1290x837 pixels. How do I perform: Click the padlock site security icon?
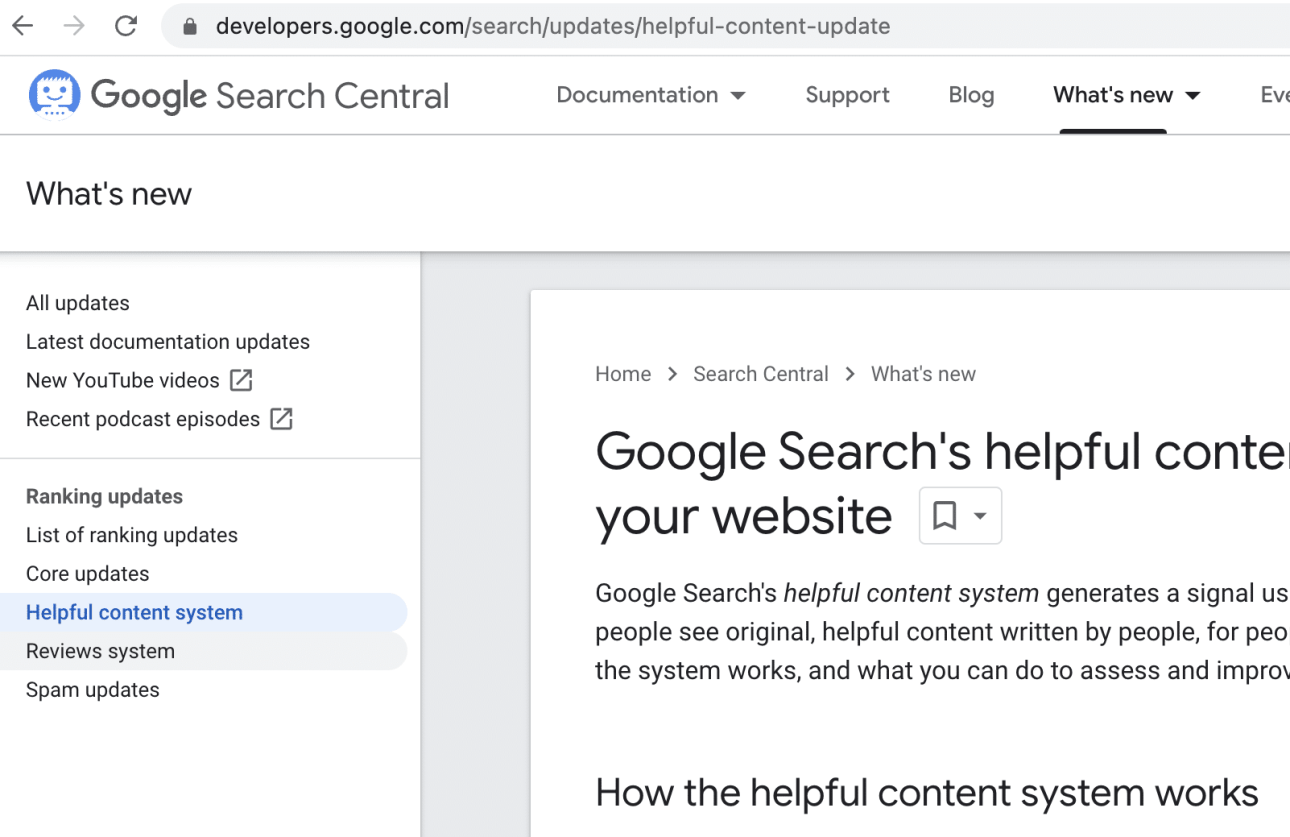pos(190,27)
